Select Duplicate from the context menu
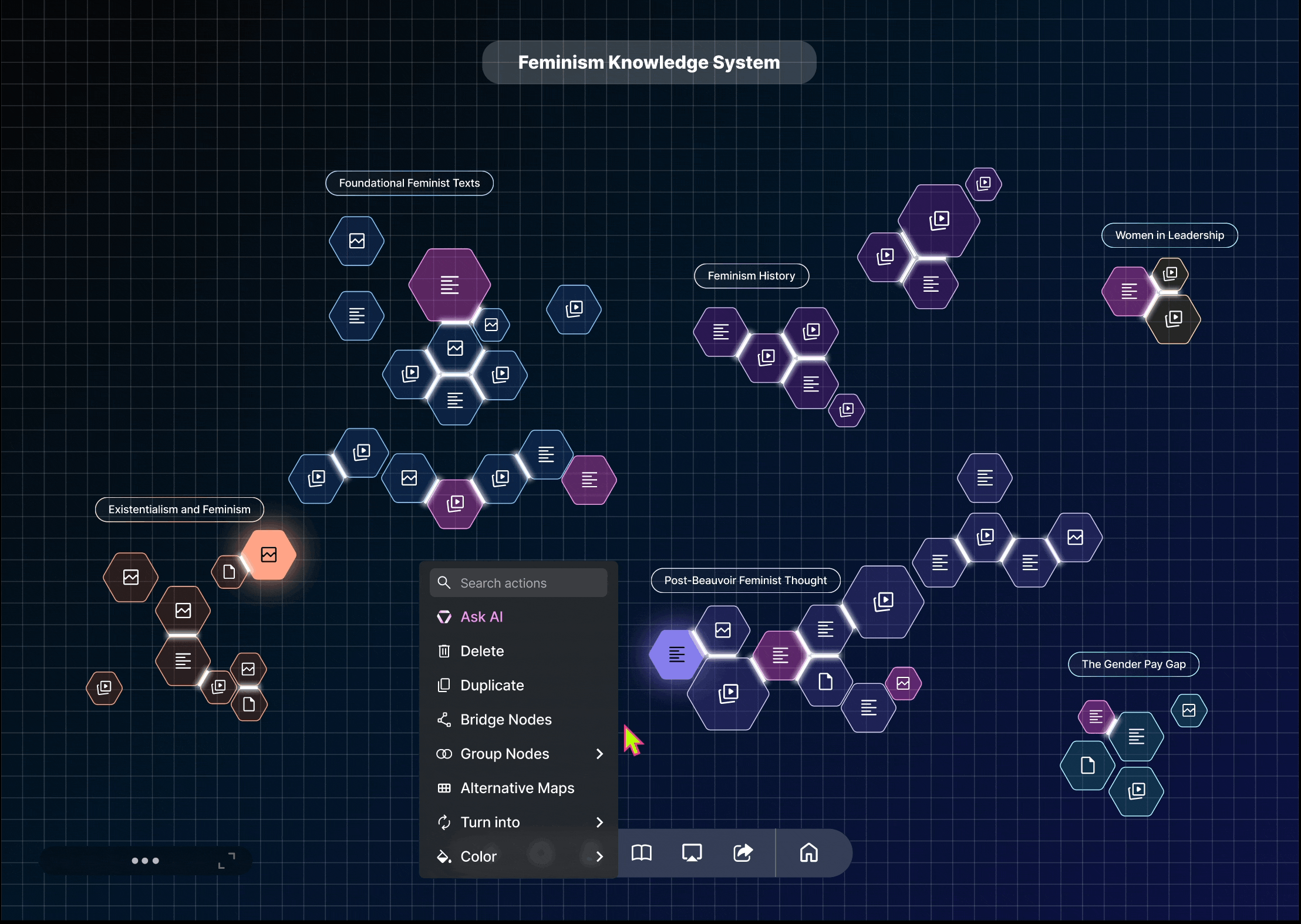Viewport: 1301px width, 924px height. pyautogui.click(x=492, y=685)
